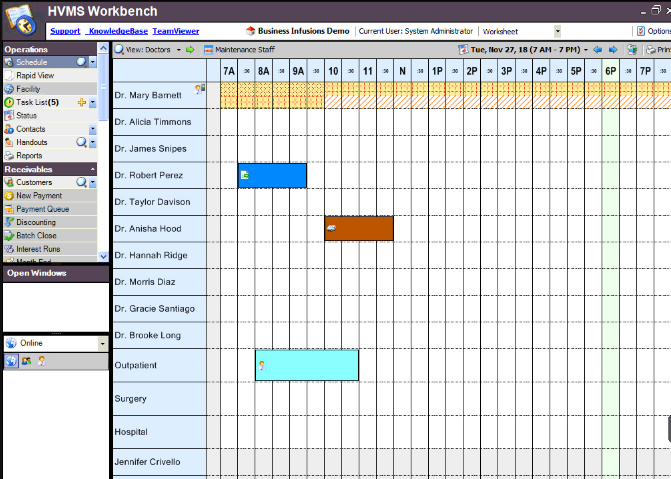The height and width of the screenshot is (479, 671).
Task: Click the search magnifier next to Schedule
Action: click(81, 62)
